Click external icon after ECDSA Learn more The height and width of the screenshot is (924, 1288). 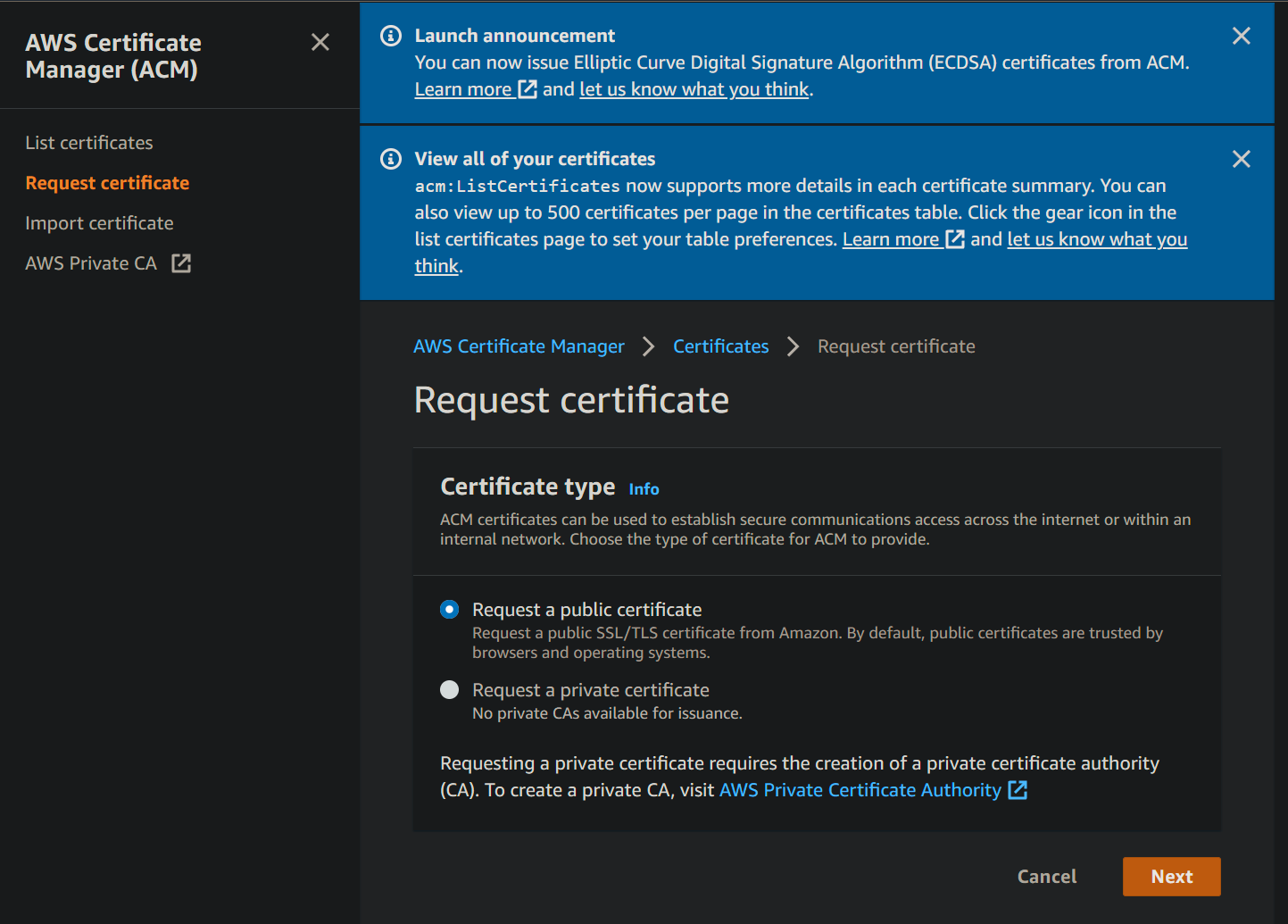(528, 89)
